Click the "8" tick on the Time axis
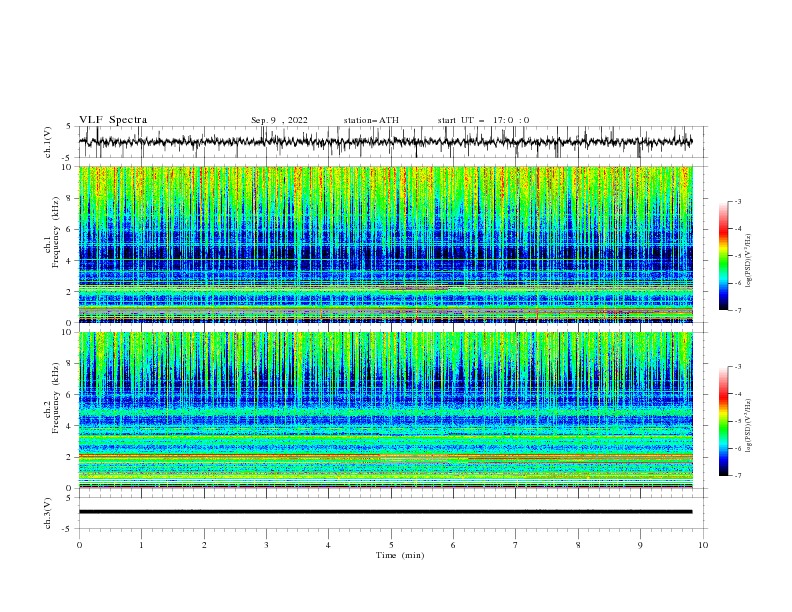 coord(578,545)
